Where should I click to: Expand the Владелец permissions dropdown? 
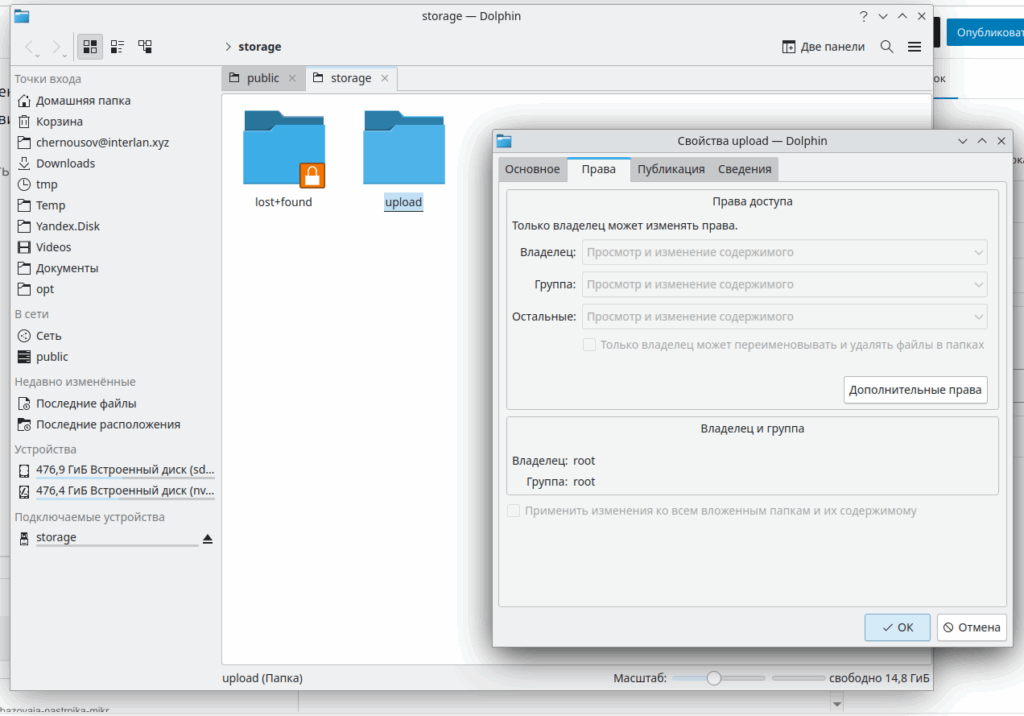(x=785, y=252)
